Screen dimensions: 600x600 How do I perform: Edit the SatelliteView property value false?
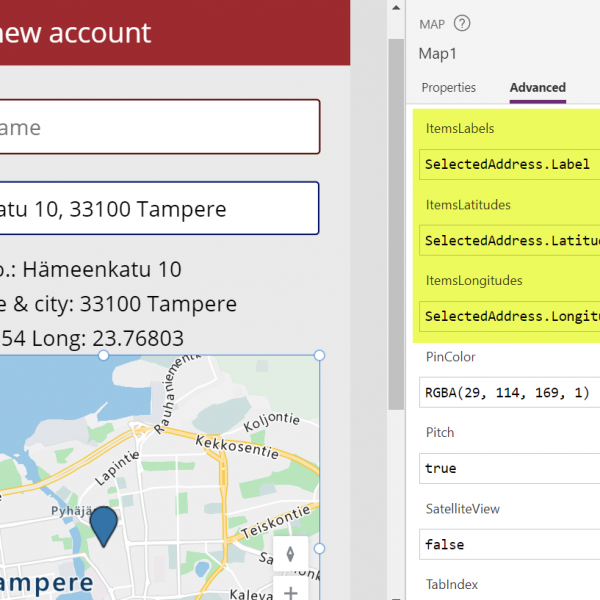tap(509, 545)
